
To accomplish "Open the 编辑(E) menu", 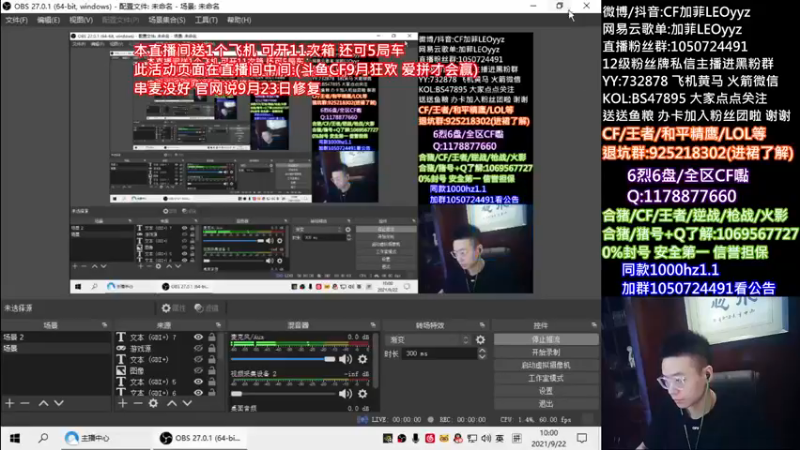I will [x=48, y=20].
